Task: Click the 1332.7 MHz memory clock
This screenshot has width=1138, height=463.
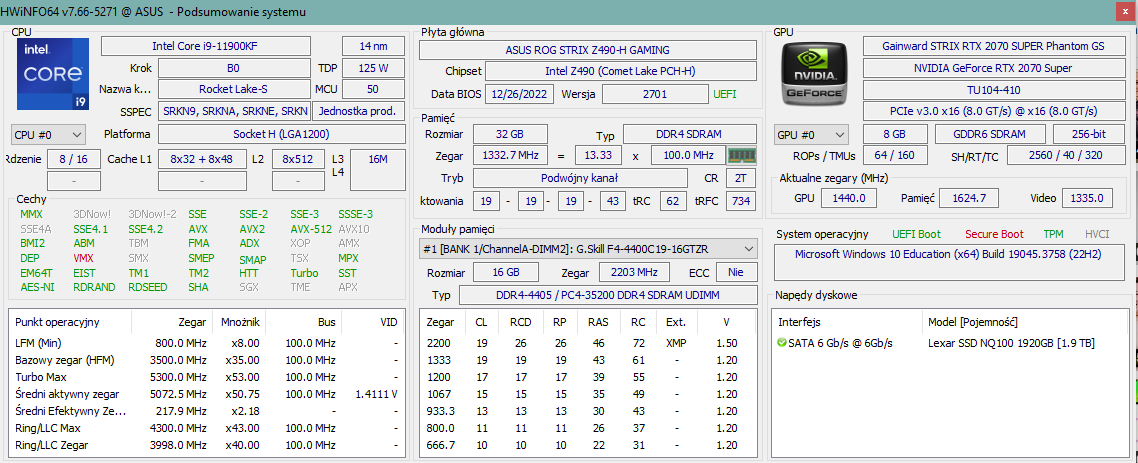Action: tap(509, 155)
